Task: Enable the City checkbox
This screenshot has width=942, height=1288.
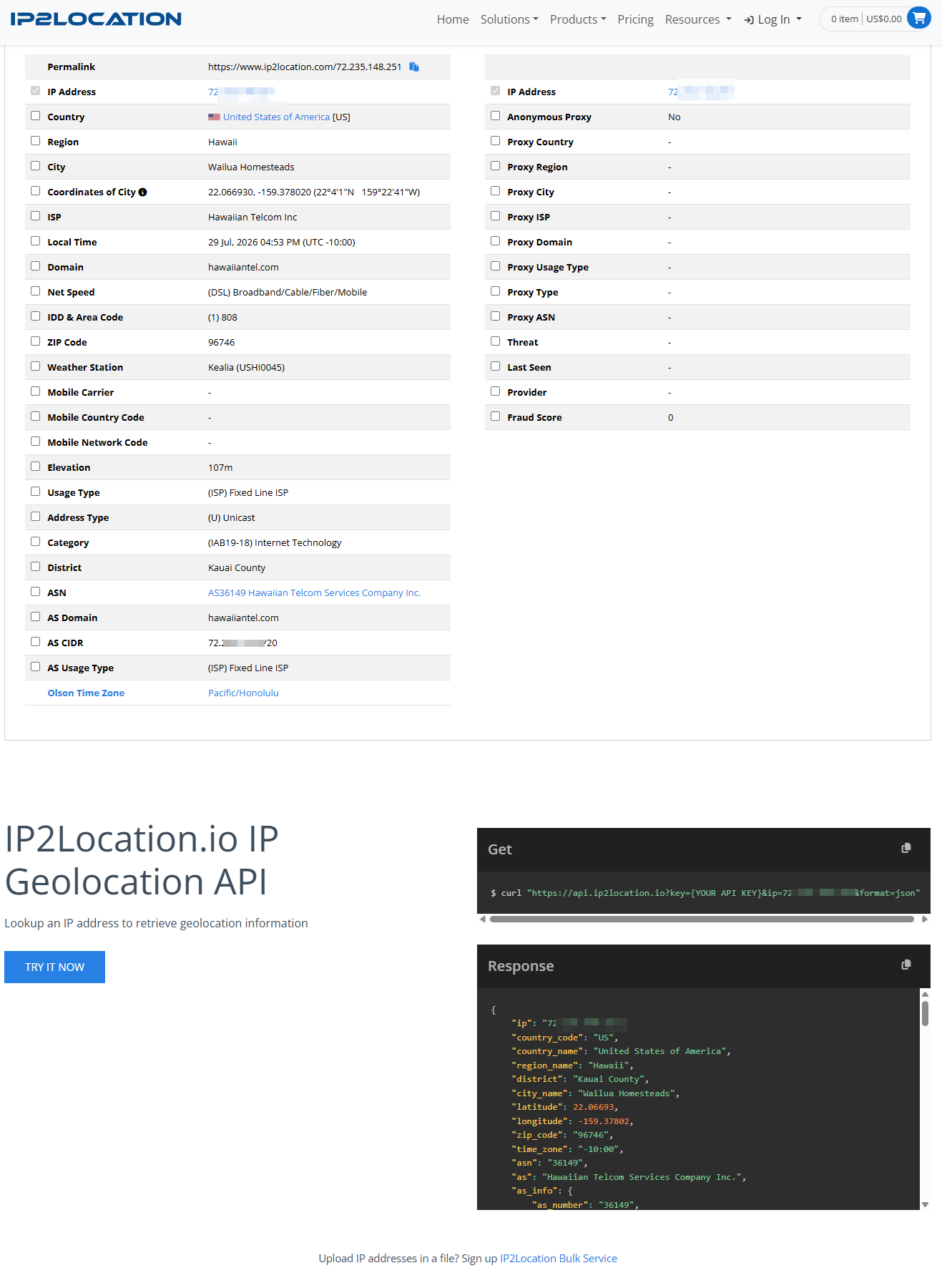Action: (35, 166)
